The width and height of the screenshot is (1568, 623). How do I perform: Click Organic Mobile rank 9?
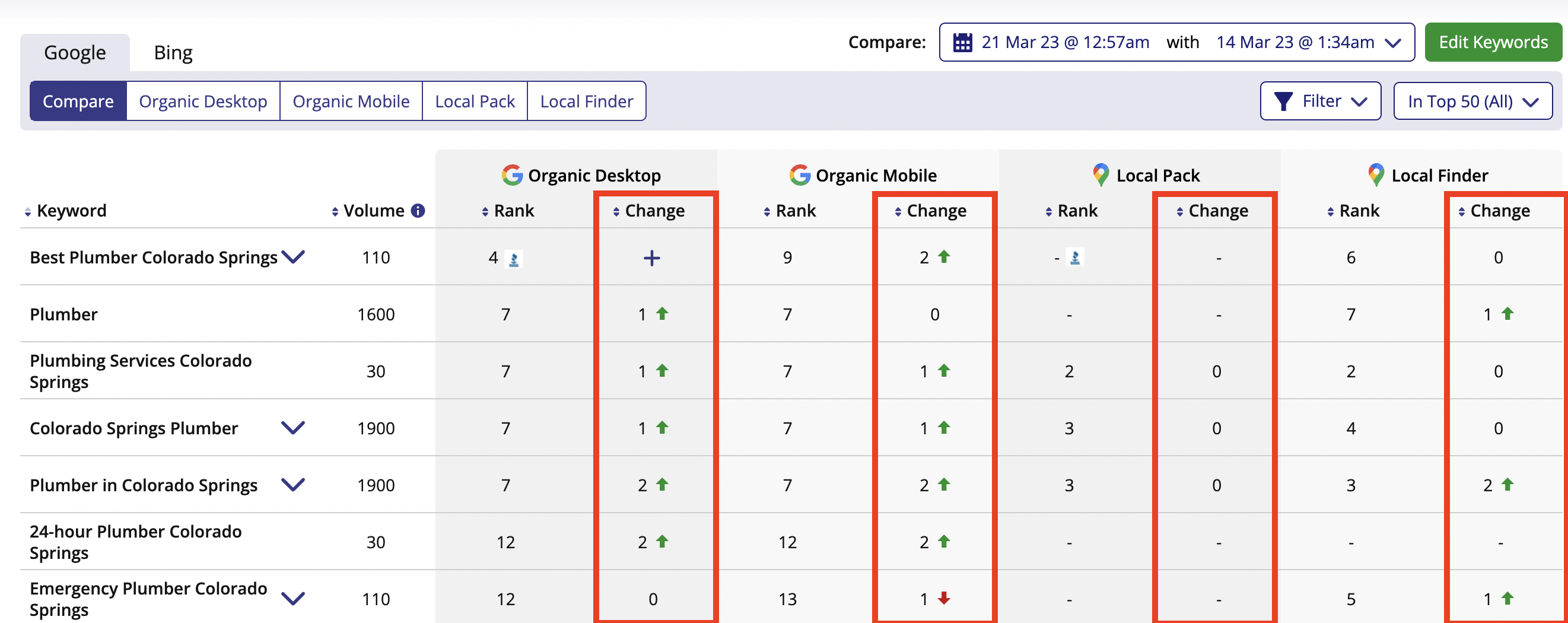coord(788,258)
